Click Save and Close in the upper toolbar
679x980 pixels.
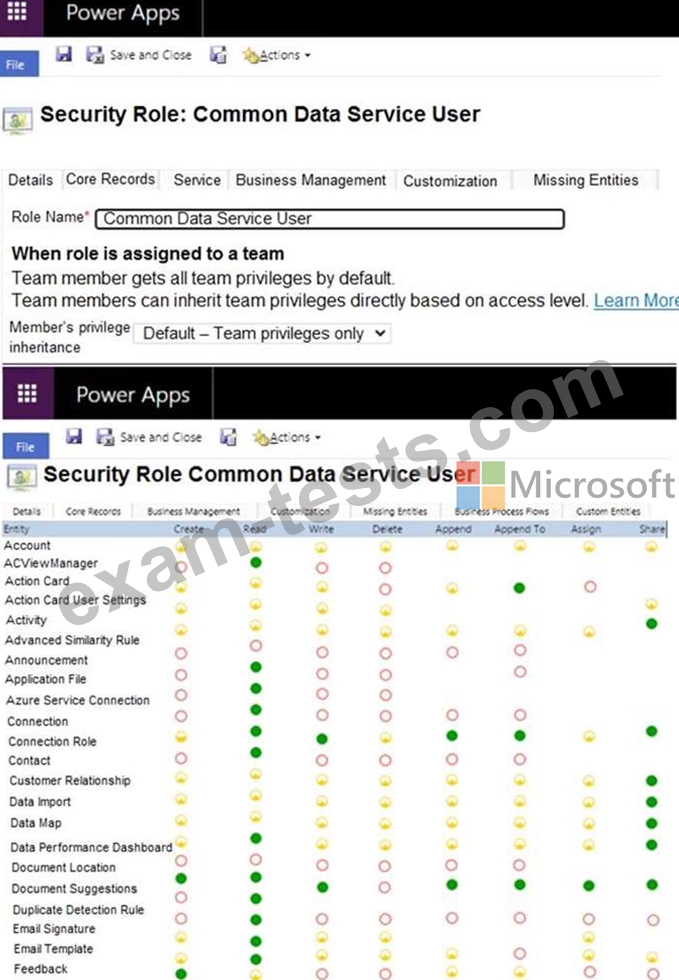click(139, 55)
